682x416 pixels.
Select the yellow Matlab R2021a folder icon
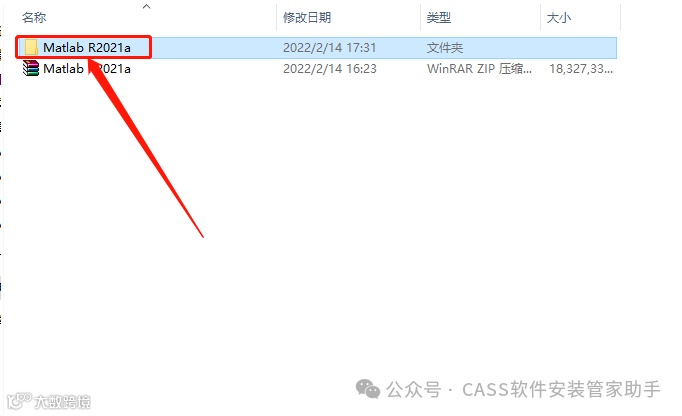pos(31,47)
